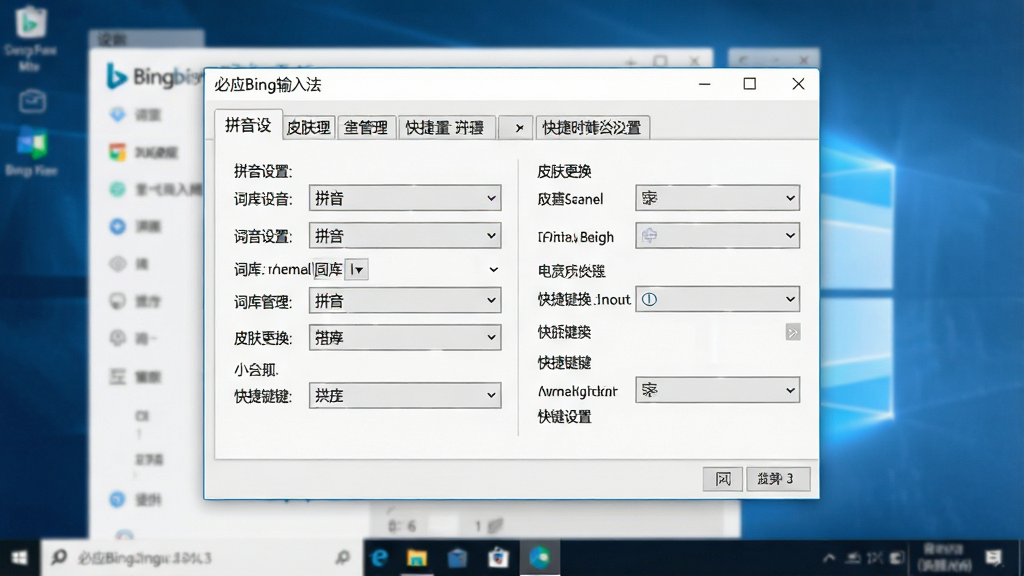This screenshot has height=576, width=1024.
Task: Expand the dropdown beside the Scanel label
Action: [717, 197]
